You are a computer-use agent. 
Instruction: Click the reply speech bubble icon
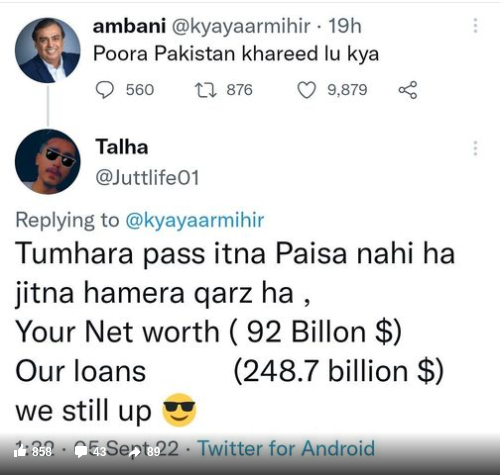105,90
